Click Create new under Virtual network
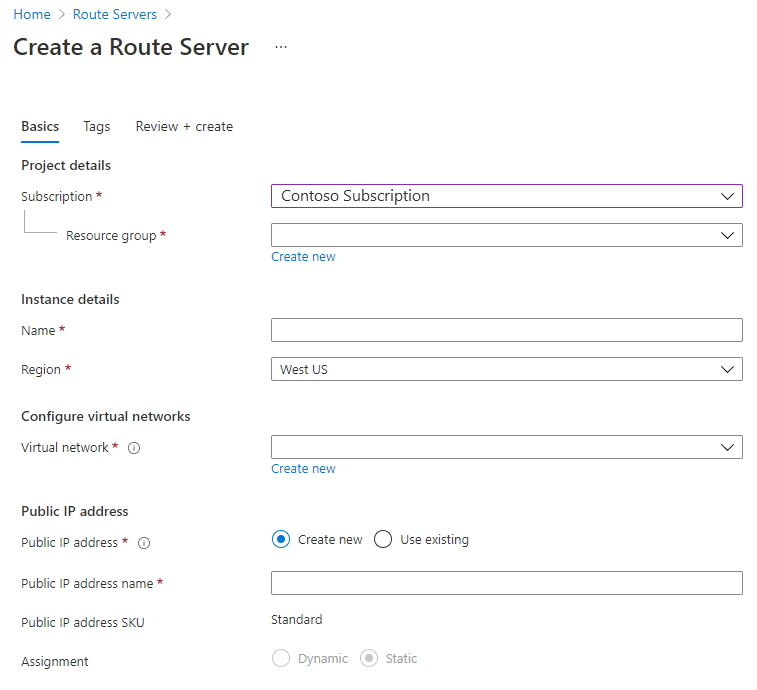 tap(303, 469)
